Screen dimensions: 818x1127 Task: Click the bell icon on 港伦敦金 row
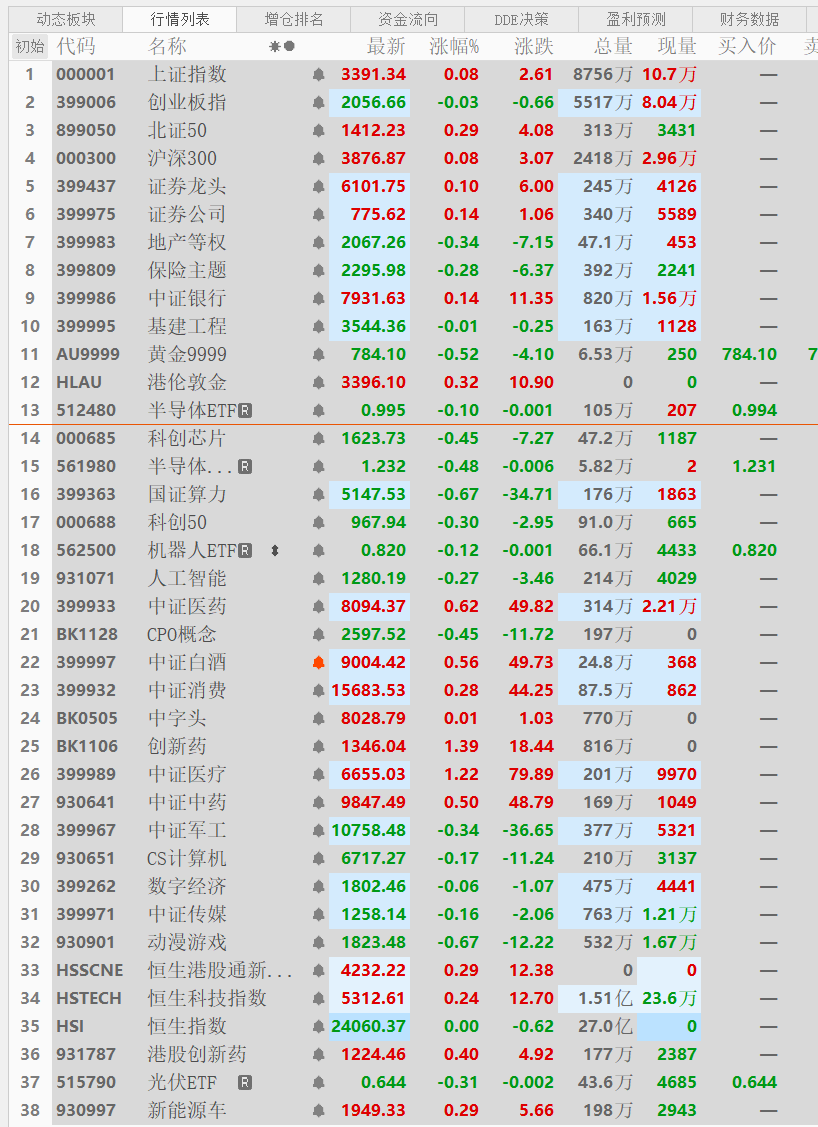(318, 382)
